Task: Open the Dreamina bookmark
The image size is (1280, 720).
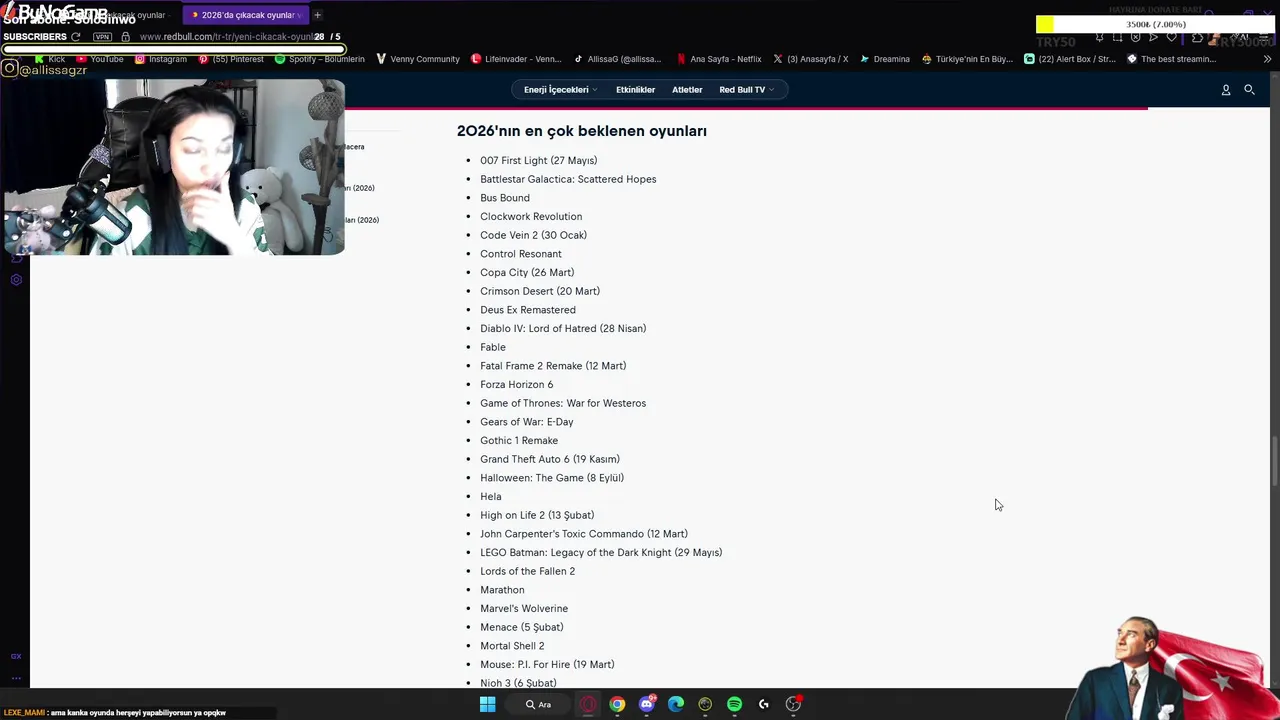Action: (885, 59)
